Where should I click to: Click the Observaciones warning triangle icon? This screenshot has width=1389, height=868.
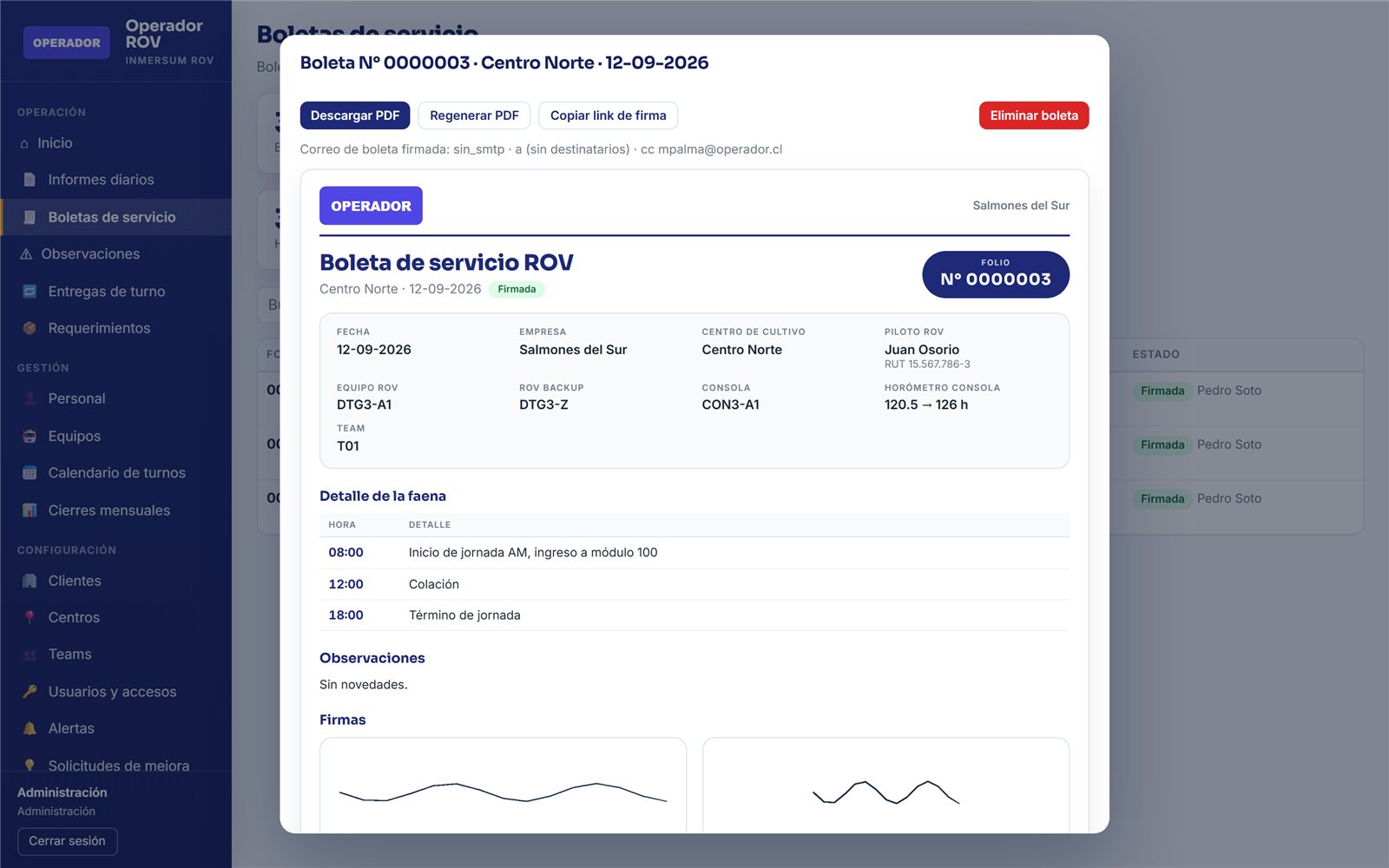click(x=26, y=254)
